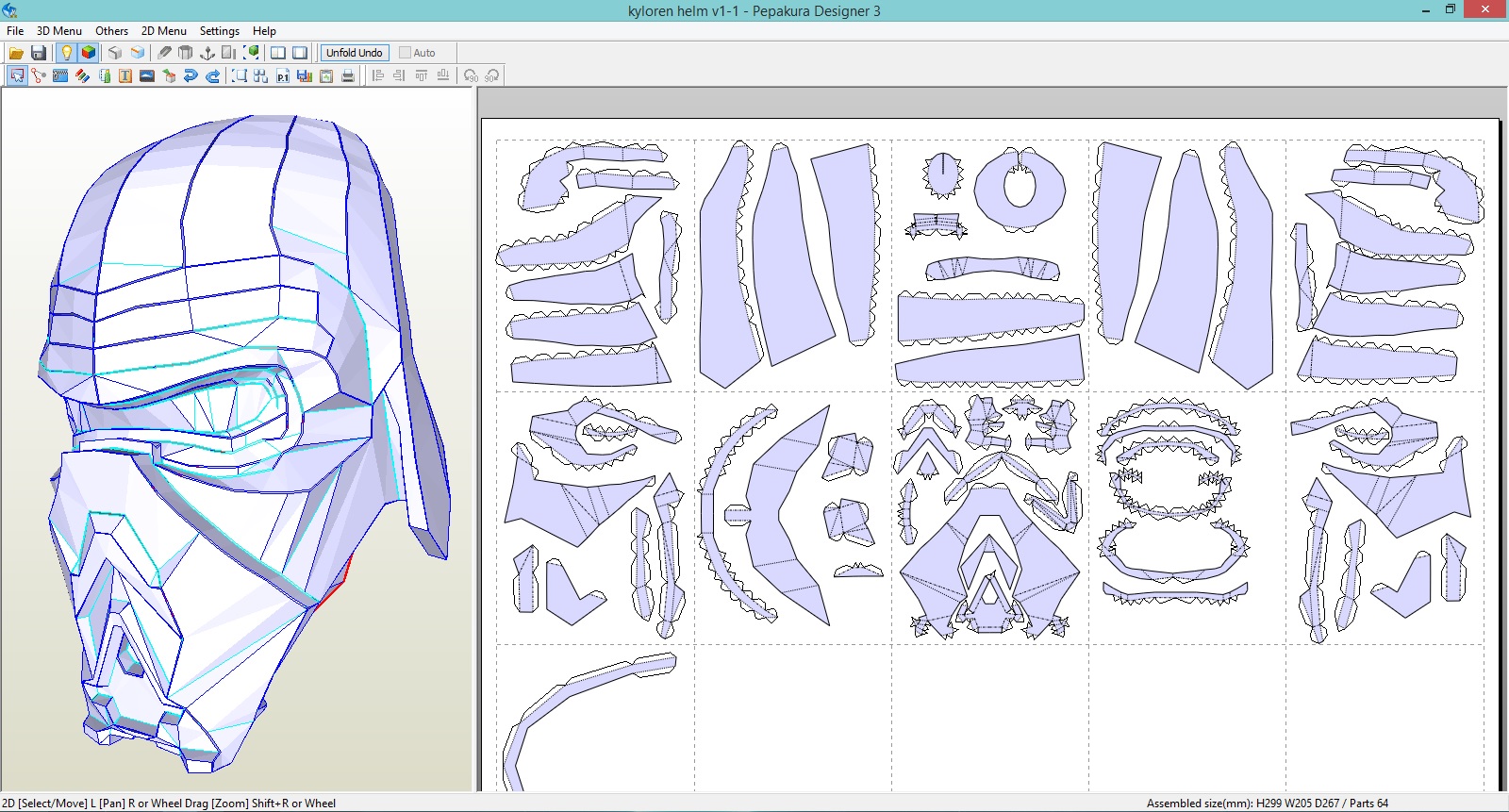Image resolution: width=1509 pixels, height=812 pixels.
Task: Open the 2D Menu
Action: tap(164, 30)
